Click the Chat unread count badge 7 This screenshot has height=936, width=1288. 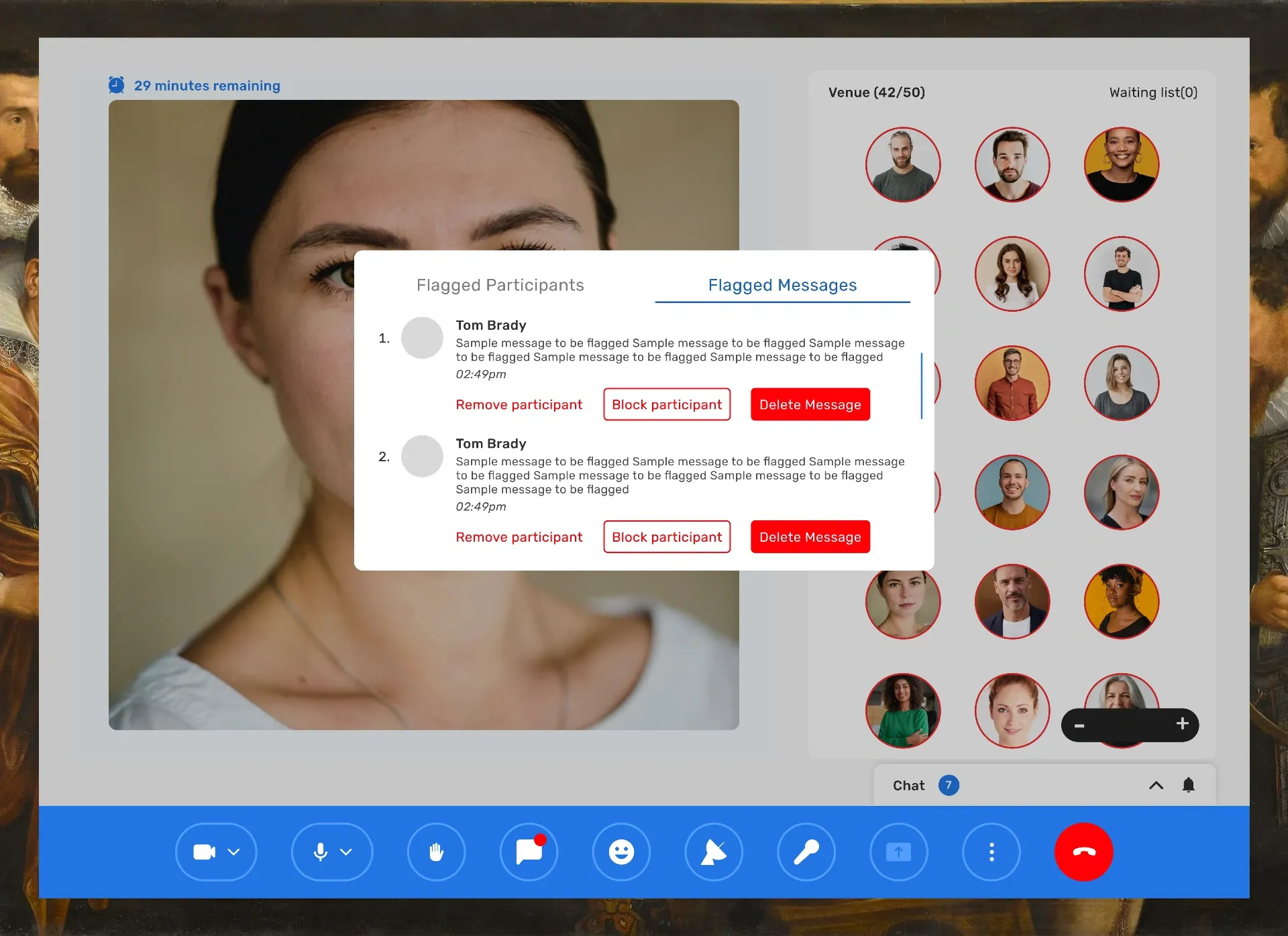949,785
